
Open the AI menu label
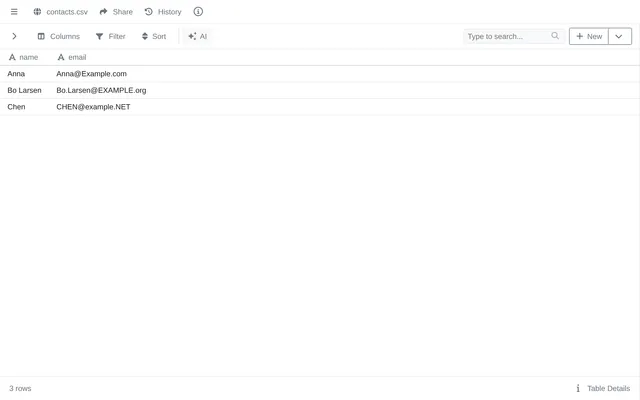pos(203,36)
